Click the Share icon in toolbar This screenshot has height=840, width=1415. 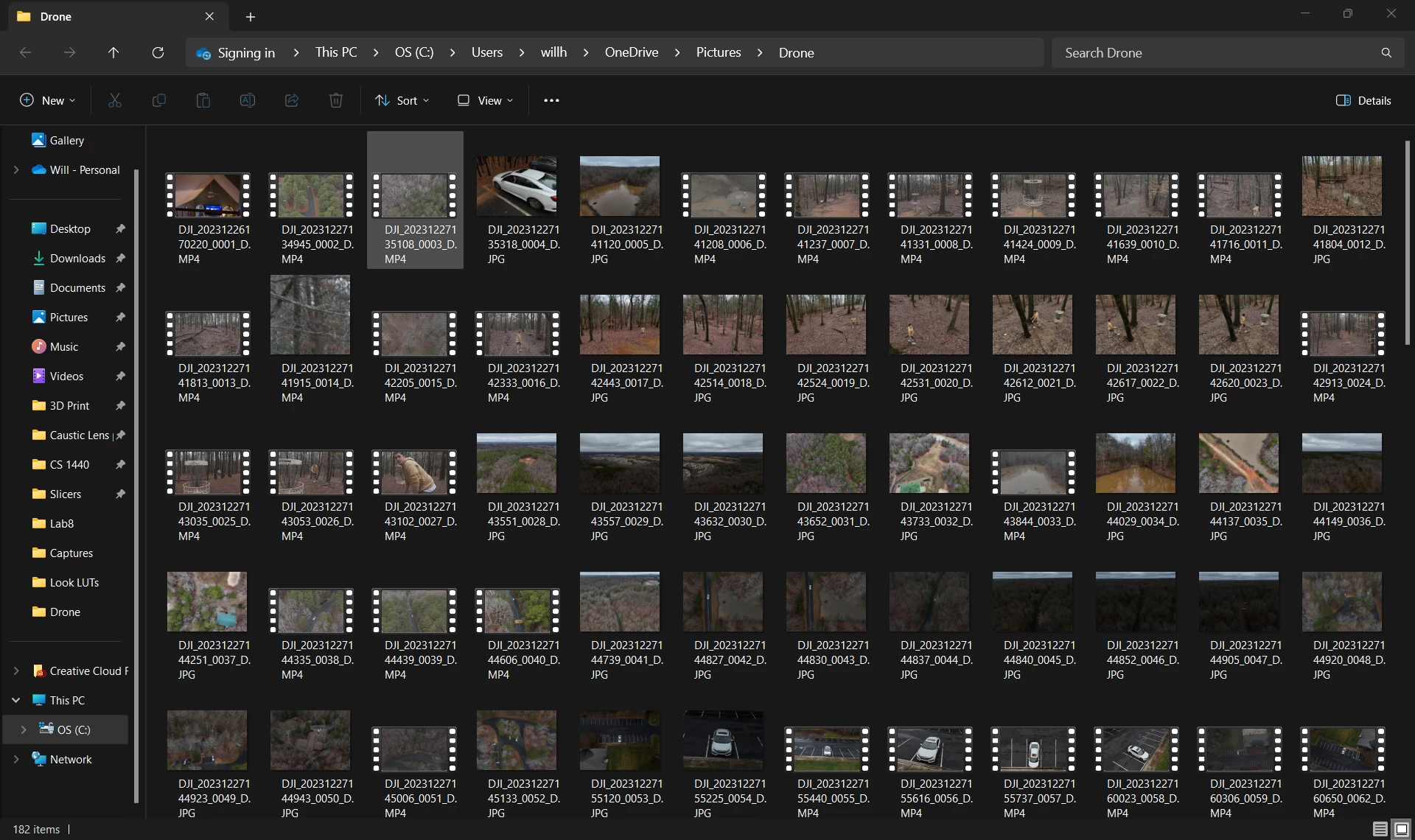pos(292,100)
